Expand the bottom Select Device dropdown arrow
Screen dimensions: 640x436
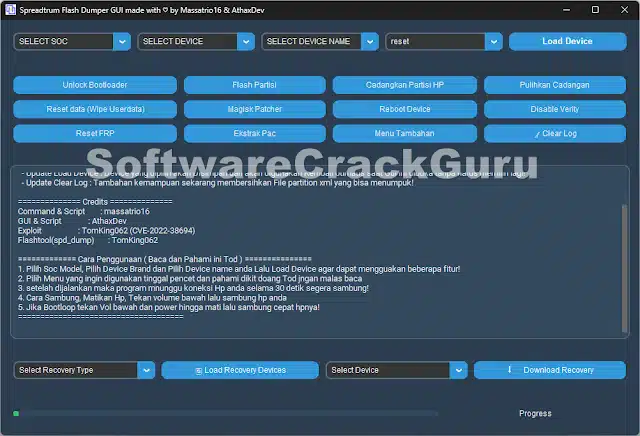tap(459, 370)
